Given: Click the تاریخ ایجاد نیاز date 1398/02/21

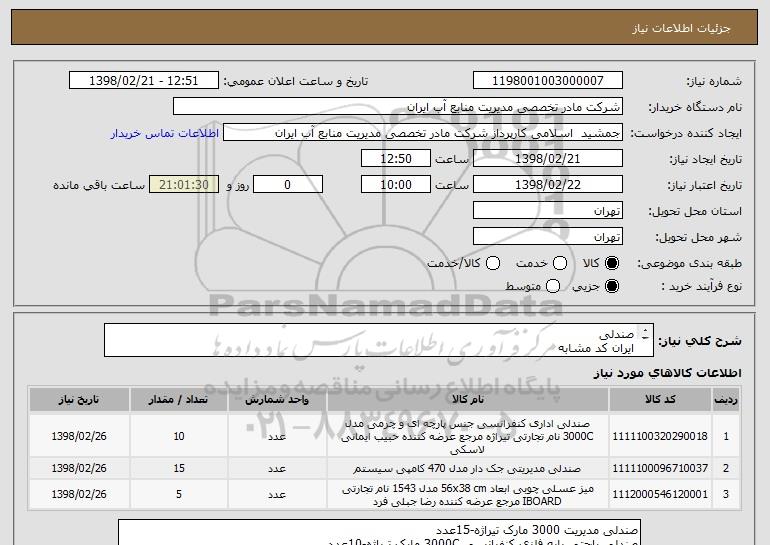Looking at the screenshot, I should click(x=548, y=159).
